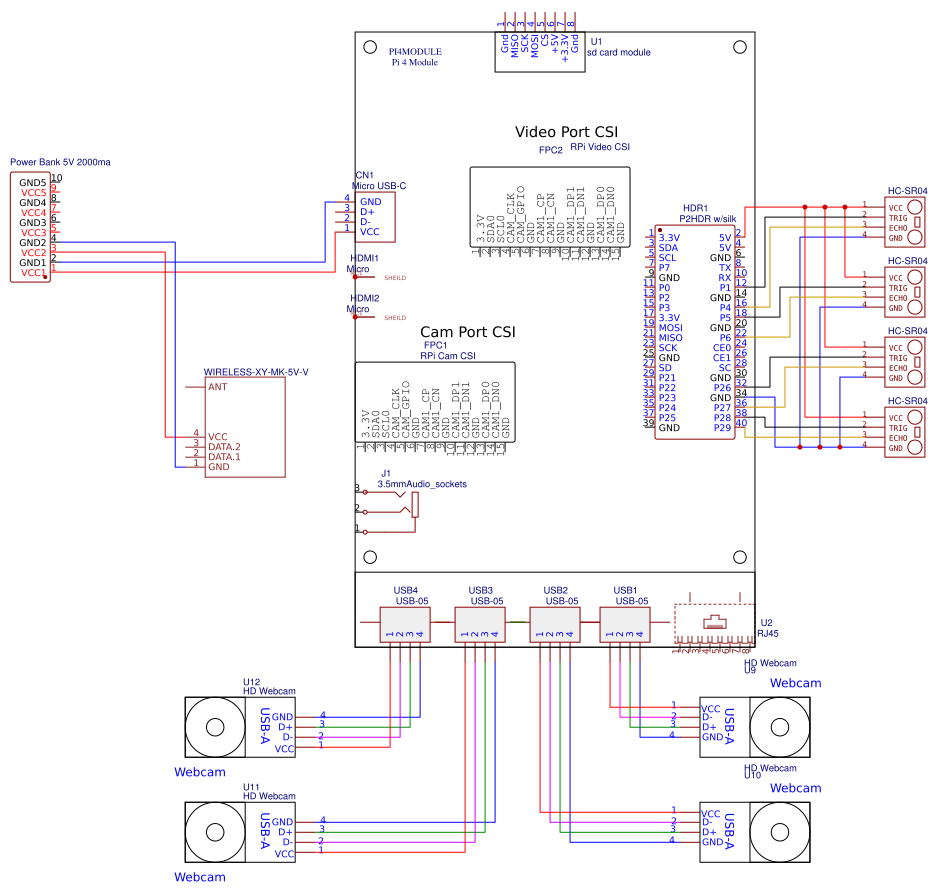Expand the FPC2 RPi Video CSI connector
Image resolution: width=938 pixels, height=894 pixels.
550,207
